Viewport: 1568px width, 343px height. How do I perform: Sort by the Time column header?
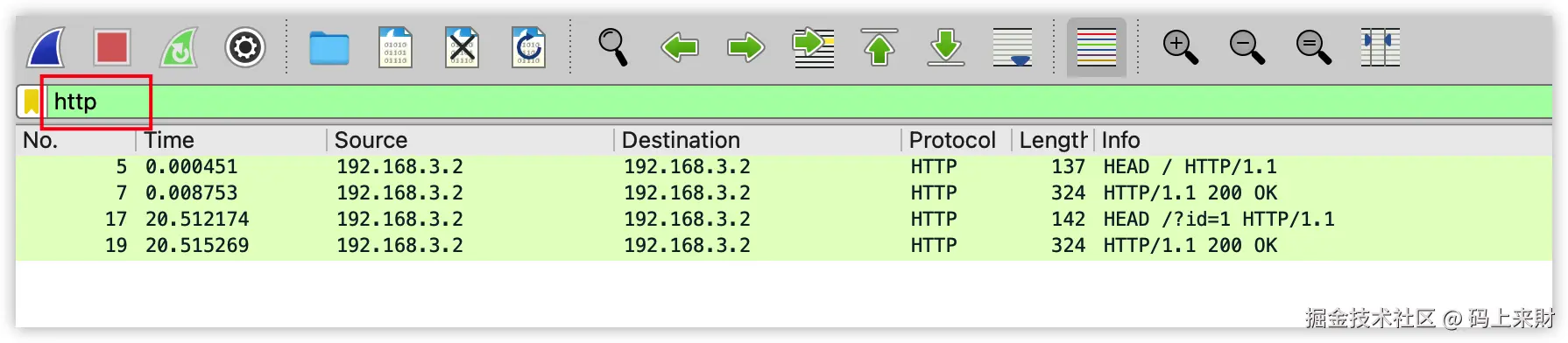pos(232,140)
